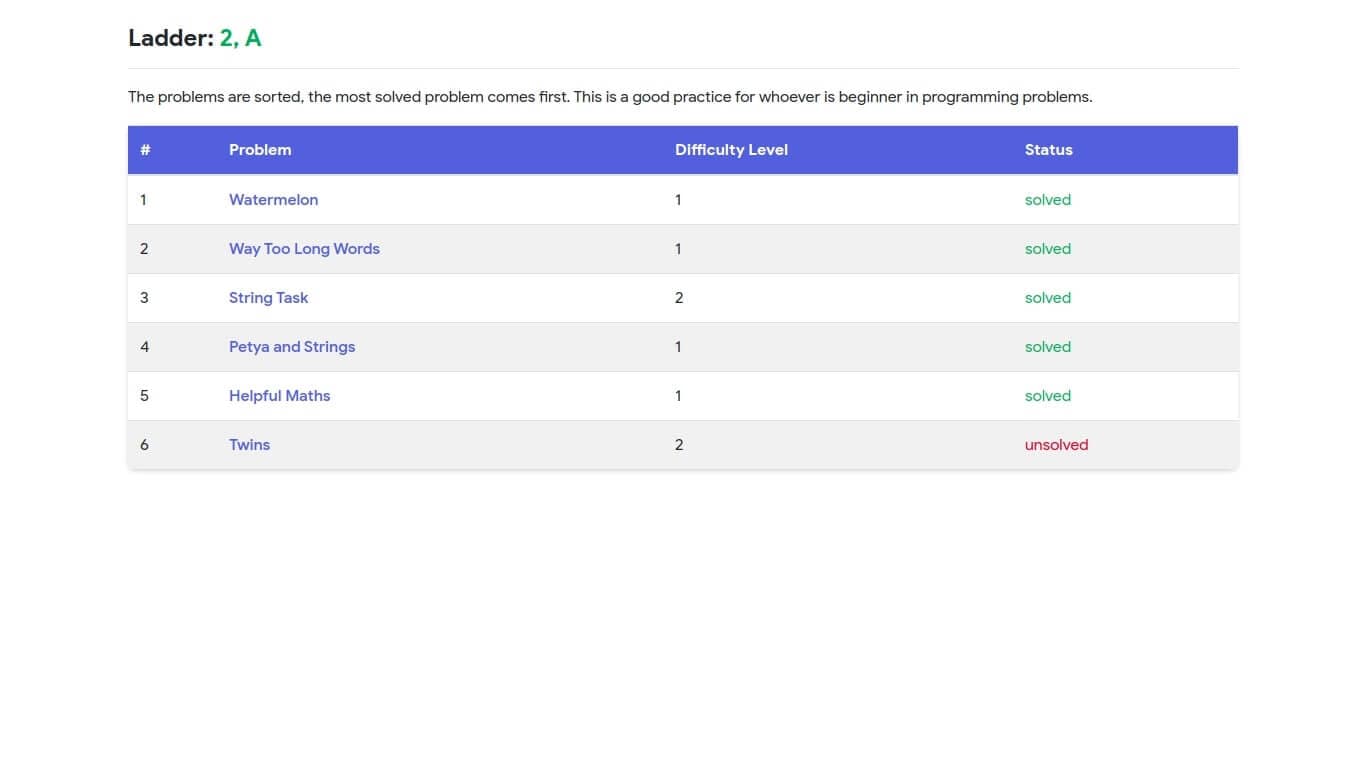Screen dimensions: 1366x768
Task: Click row number 3 beside String Task
Action: pyautogui.click(x=144, y=298)
